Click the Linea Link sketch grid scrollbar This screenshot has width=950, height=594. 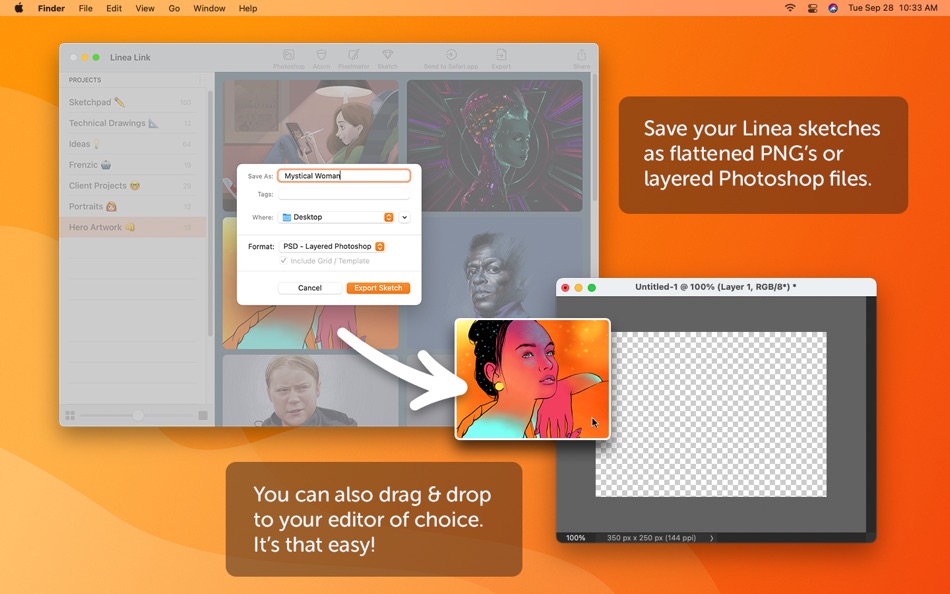(x=594, y=139)
